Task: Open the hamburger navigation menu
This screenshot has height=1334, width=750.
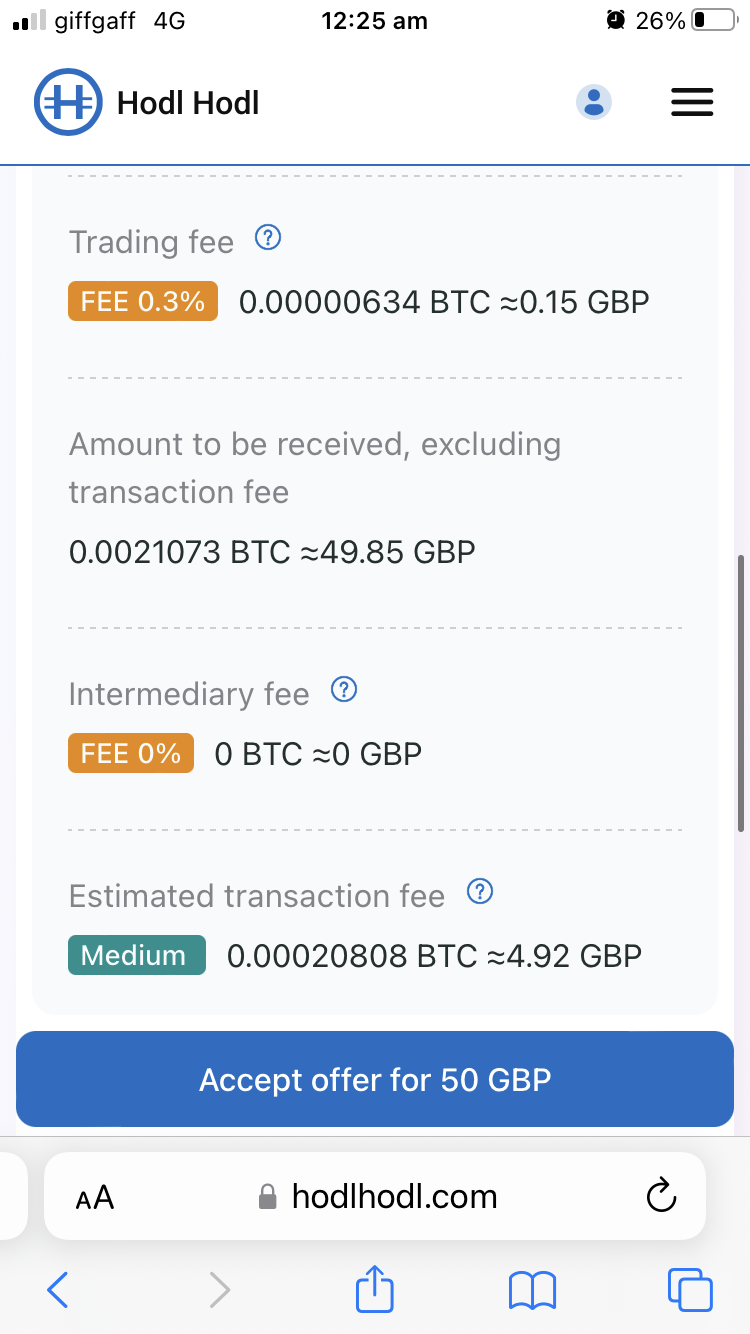Action: [x=691, y=102]
